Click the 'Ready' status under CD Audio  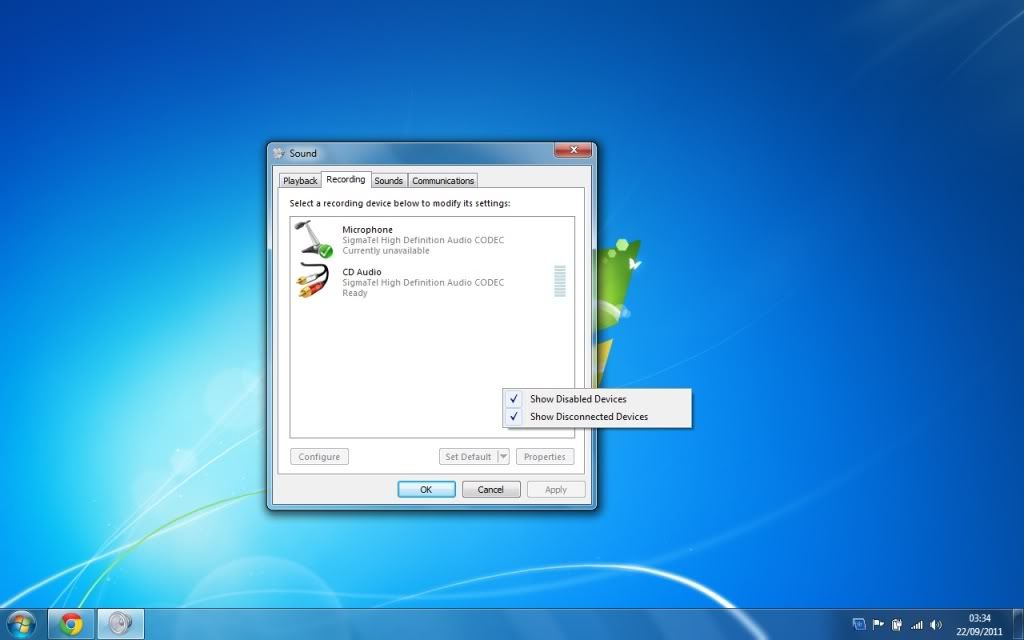click(x=355, y=293)
